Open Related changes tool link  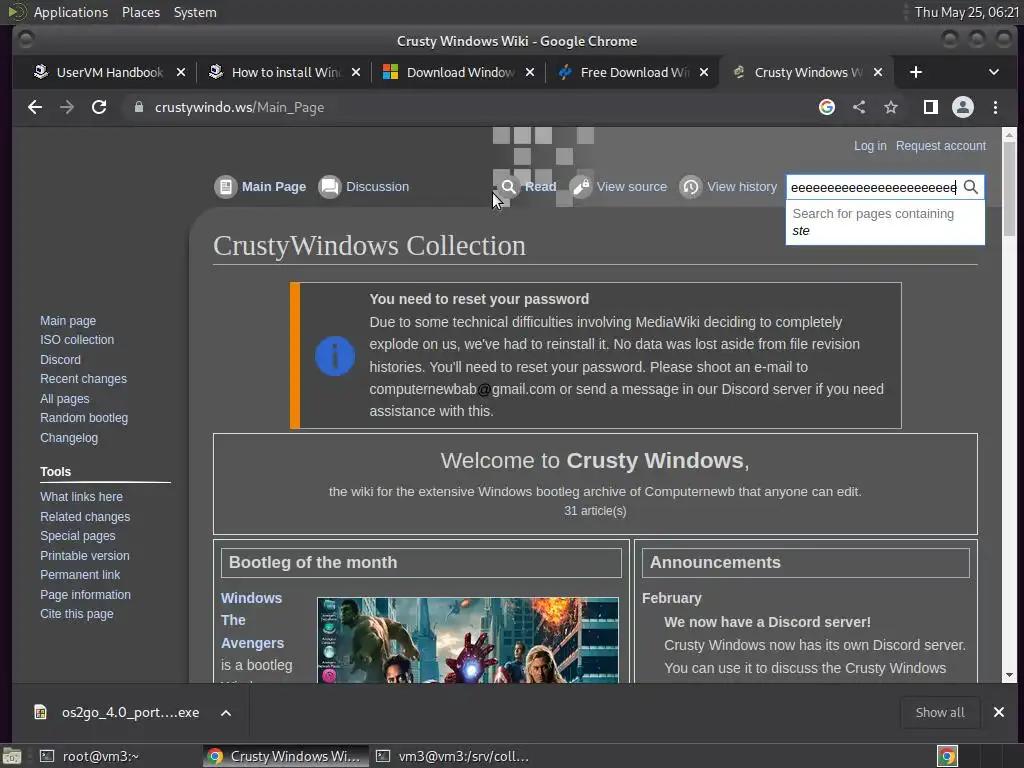85,517
